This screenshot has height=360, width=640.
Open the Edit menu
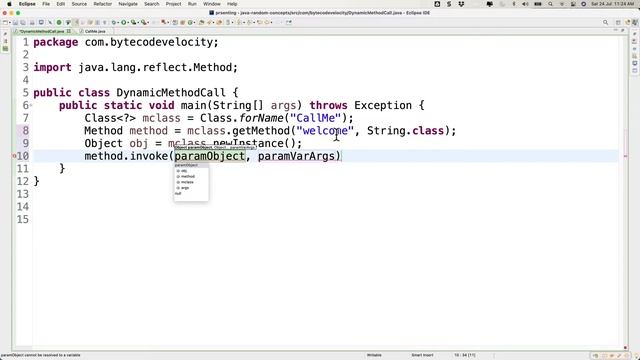pos(61,4)
